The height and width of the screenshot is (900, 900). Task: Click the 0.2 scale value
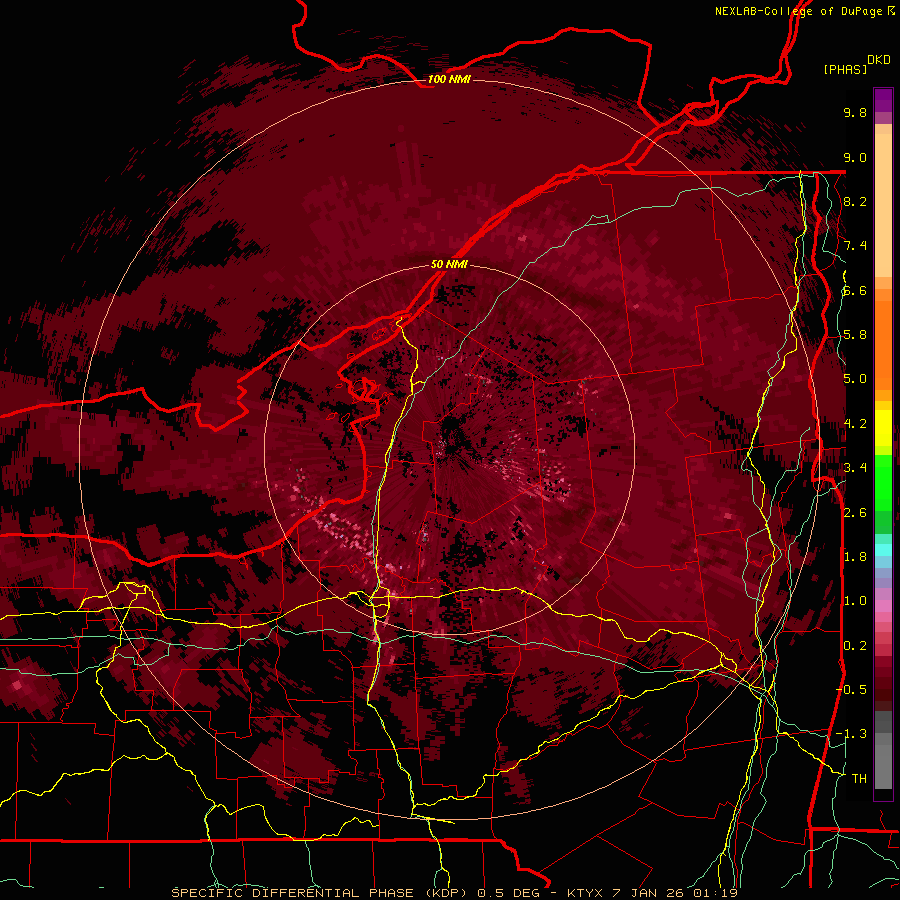tap(855, 645)
